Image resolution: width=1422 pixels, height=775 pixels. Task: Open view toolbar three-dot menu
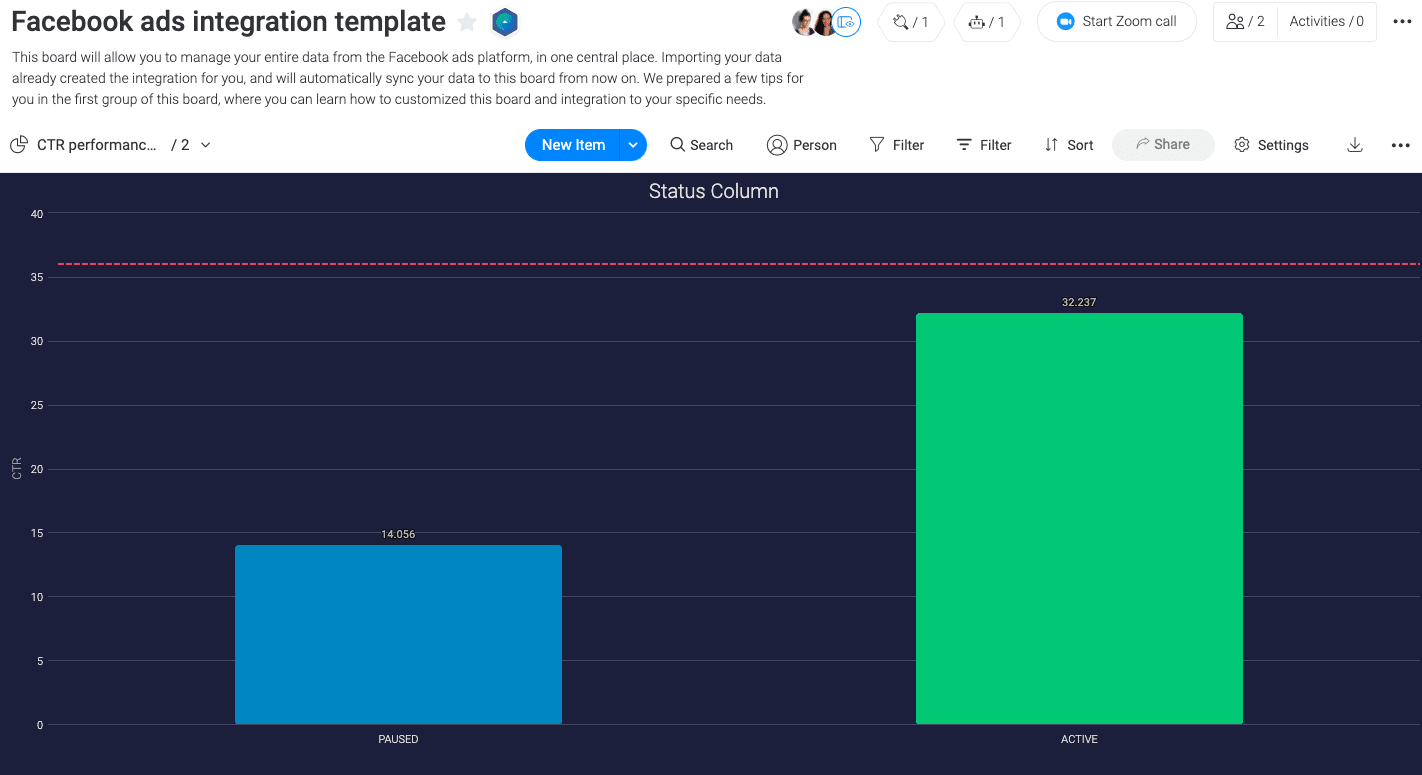coord(1401,145)
